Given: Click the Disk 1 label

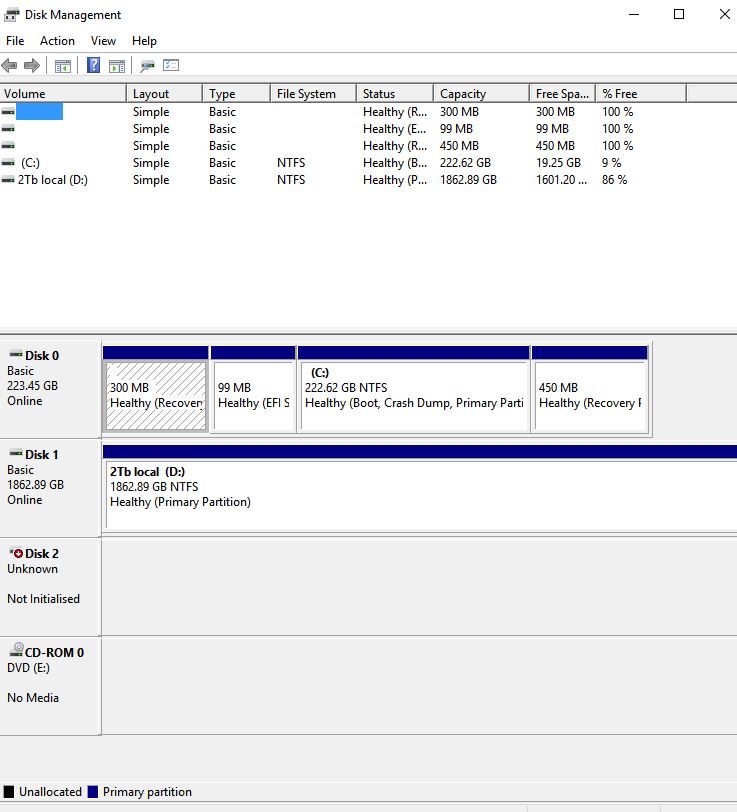Looking at the screenshot, I should pos(41,455).
